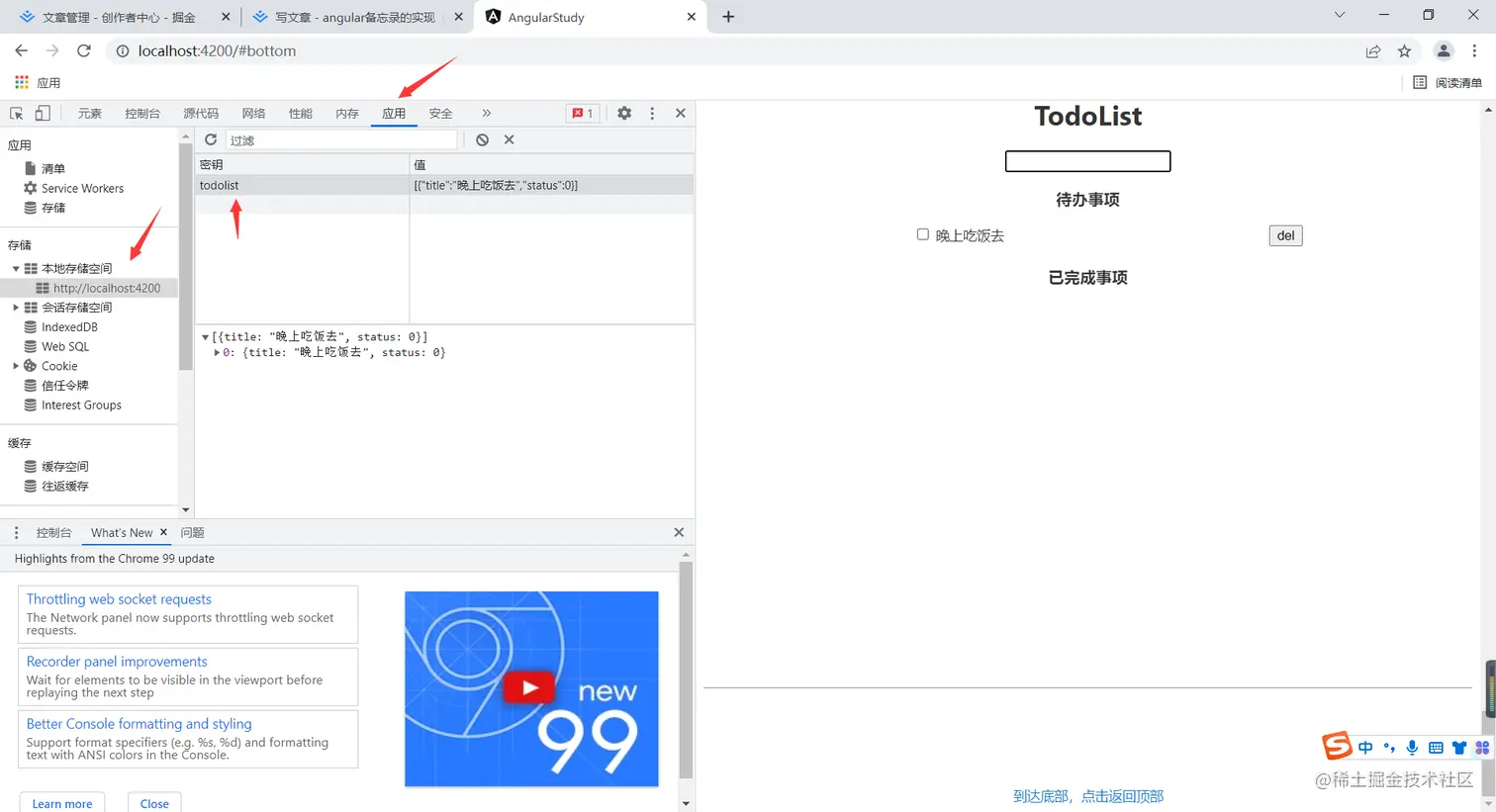The width and height of the screenshot is (1496, 812).
Task: Open drawer 控制台 tab
Action: [54, 532]
